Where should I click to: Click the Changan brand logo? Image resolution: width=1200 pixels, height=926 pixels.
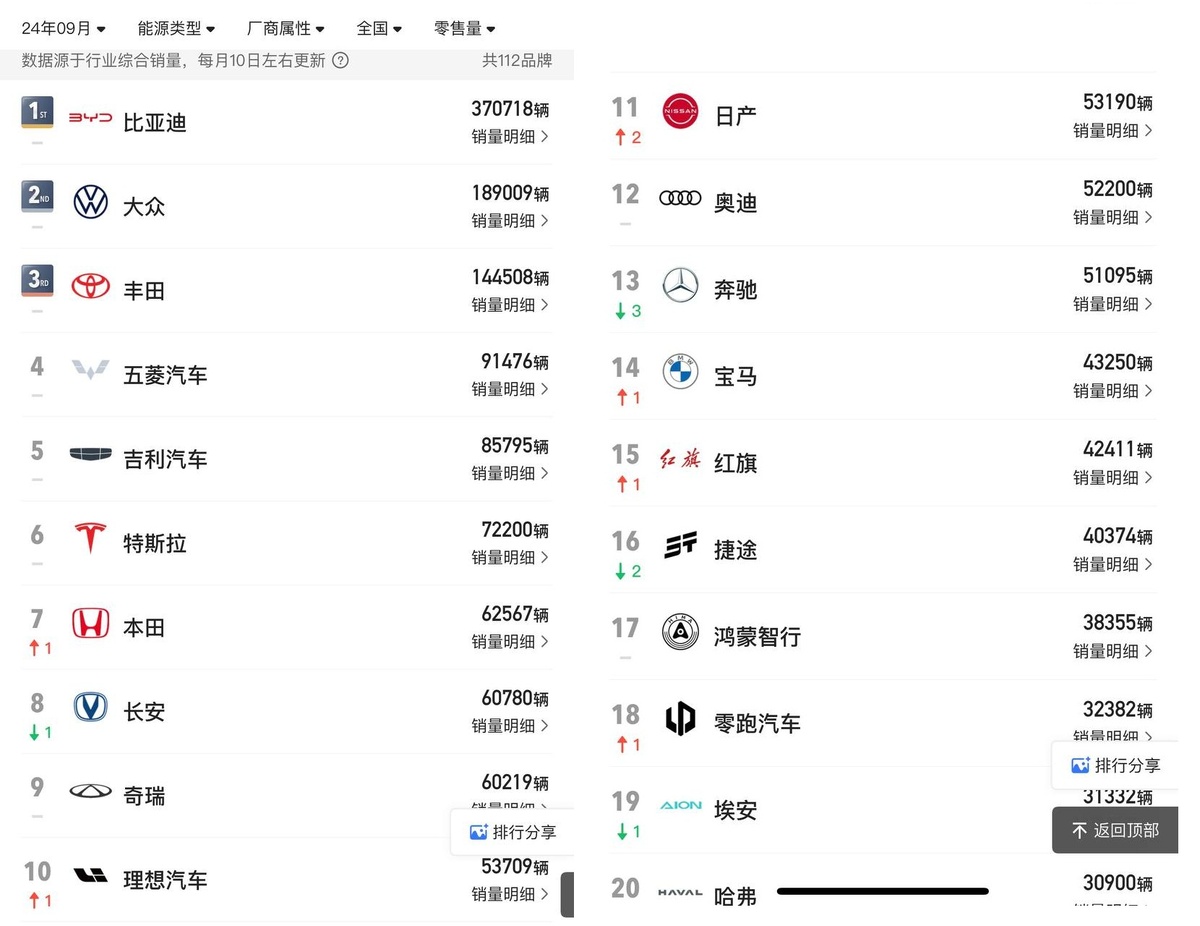(x=90, y=707)
